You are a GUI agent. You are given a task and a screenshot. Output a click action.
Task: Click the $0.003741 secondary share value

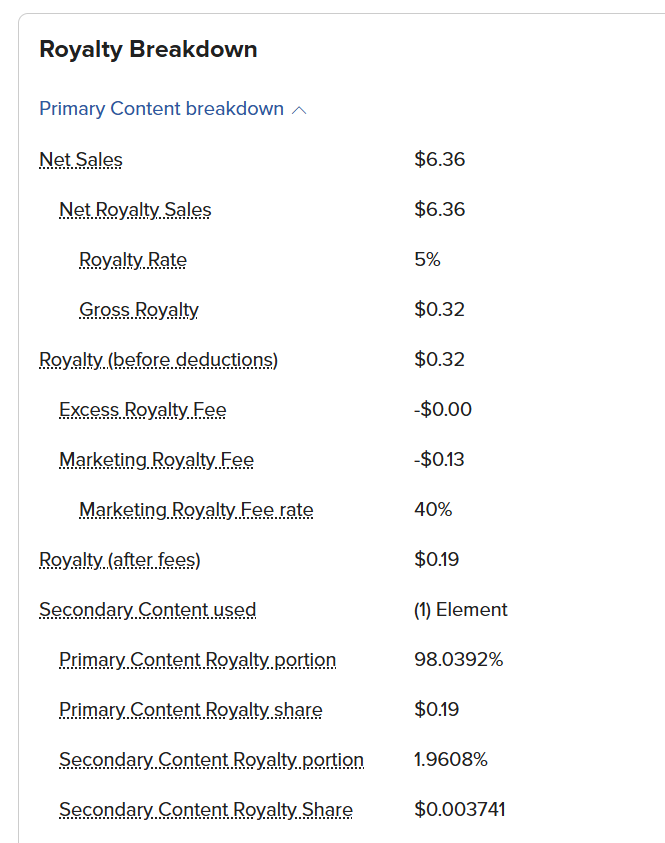(x=460, y=809)
